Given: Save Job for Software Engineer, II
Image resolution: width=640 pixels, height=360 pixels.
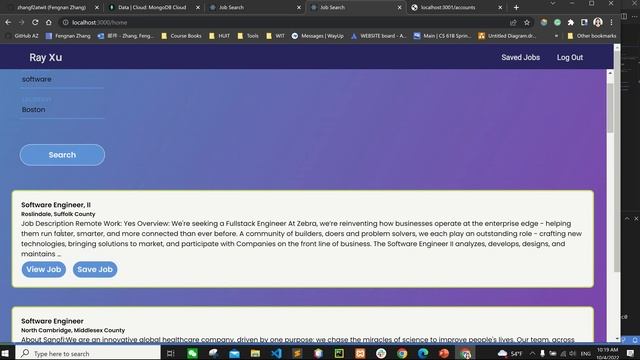Looking at the screenshot, I should click(95, 269).
